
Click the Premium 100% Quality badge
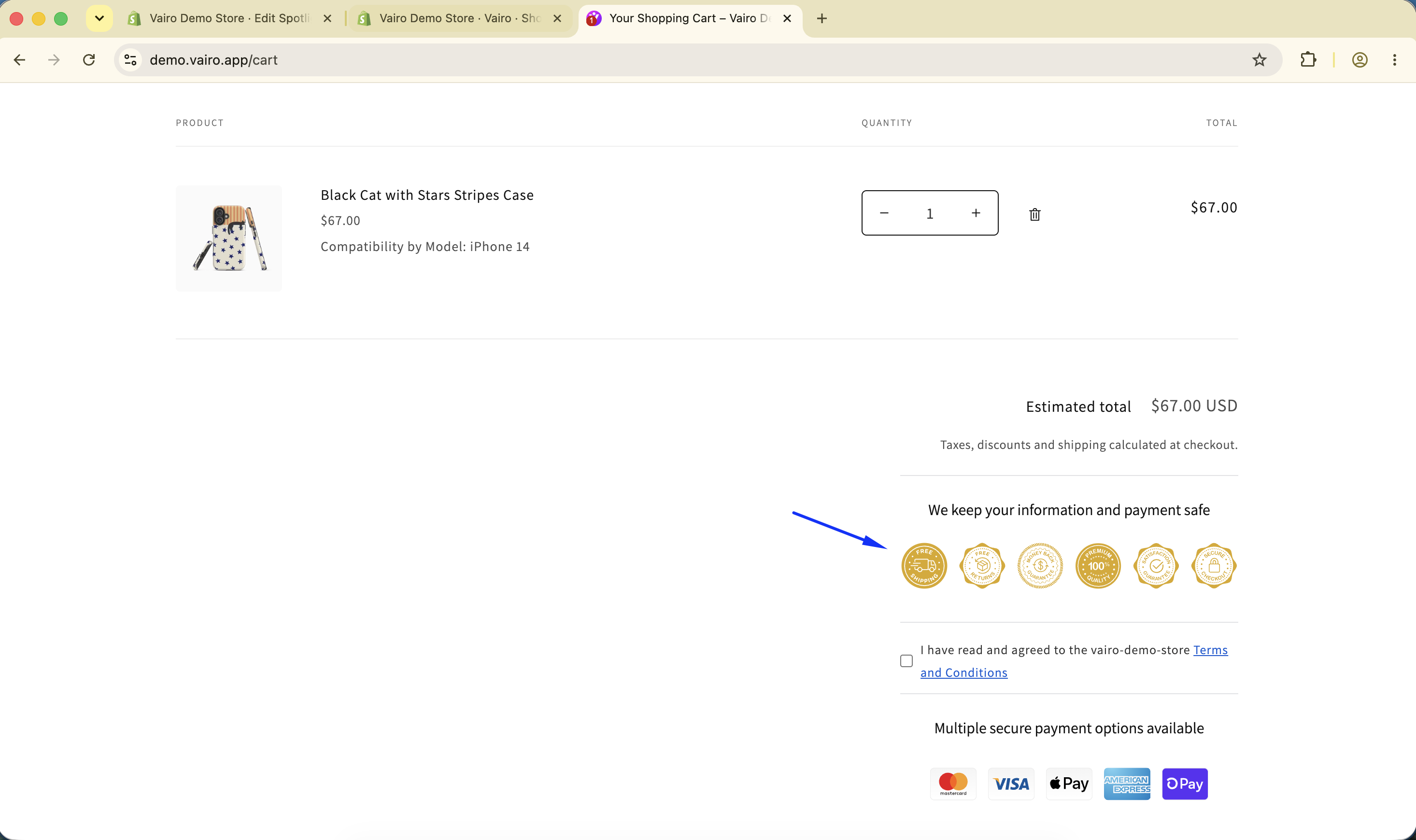point(1098,565)
